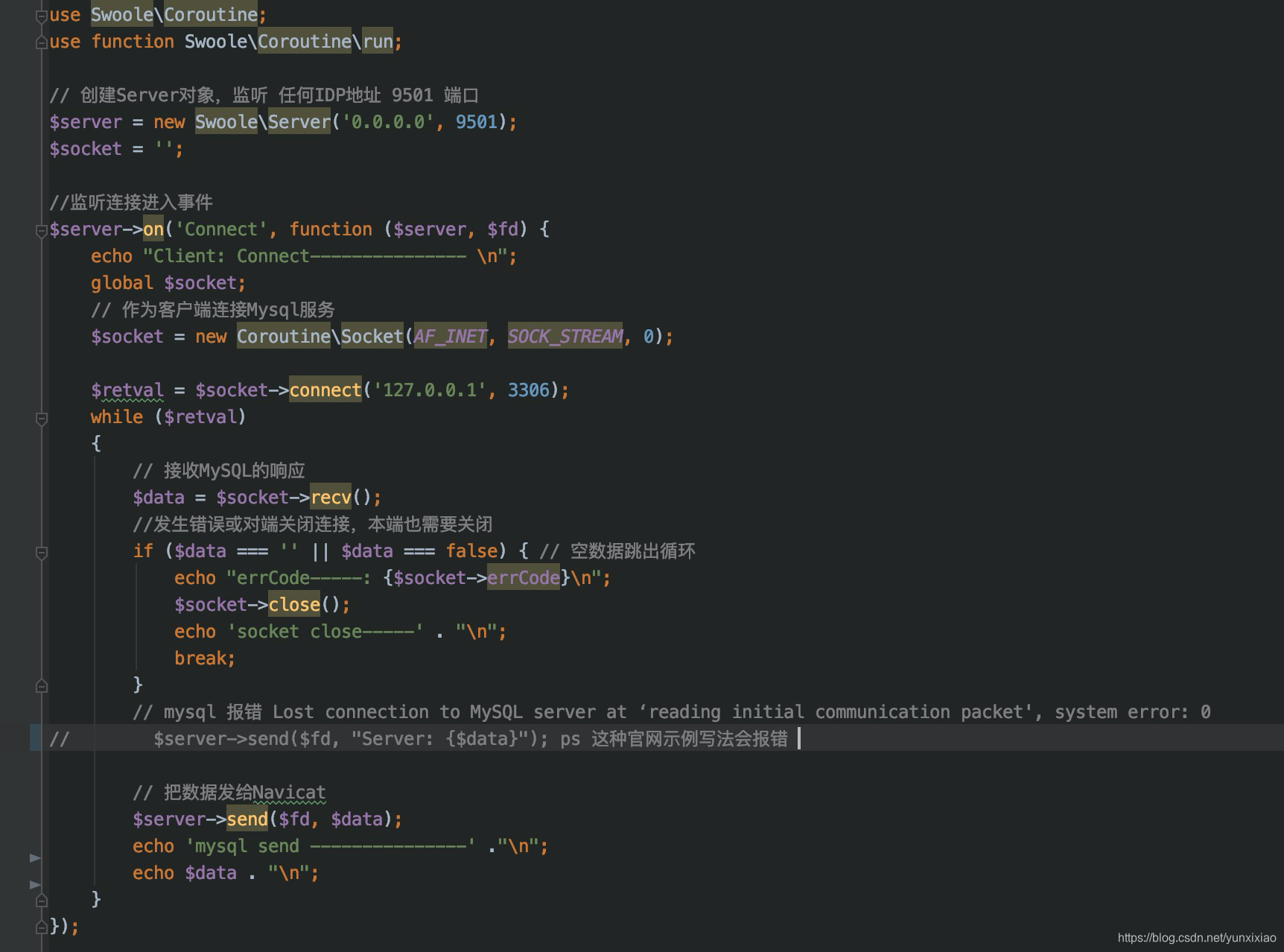Collapse the final closure fold marker near '});'

(42, 927)
